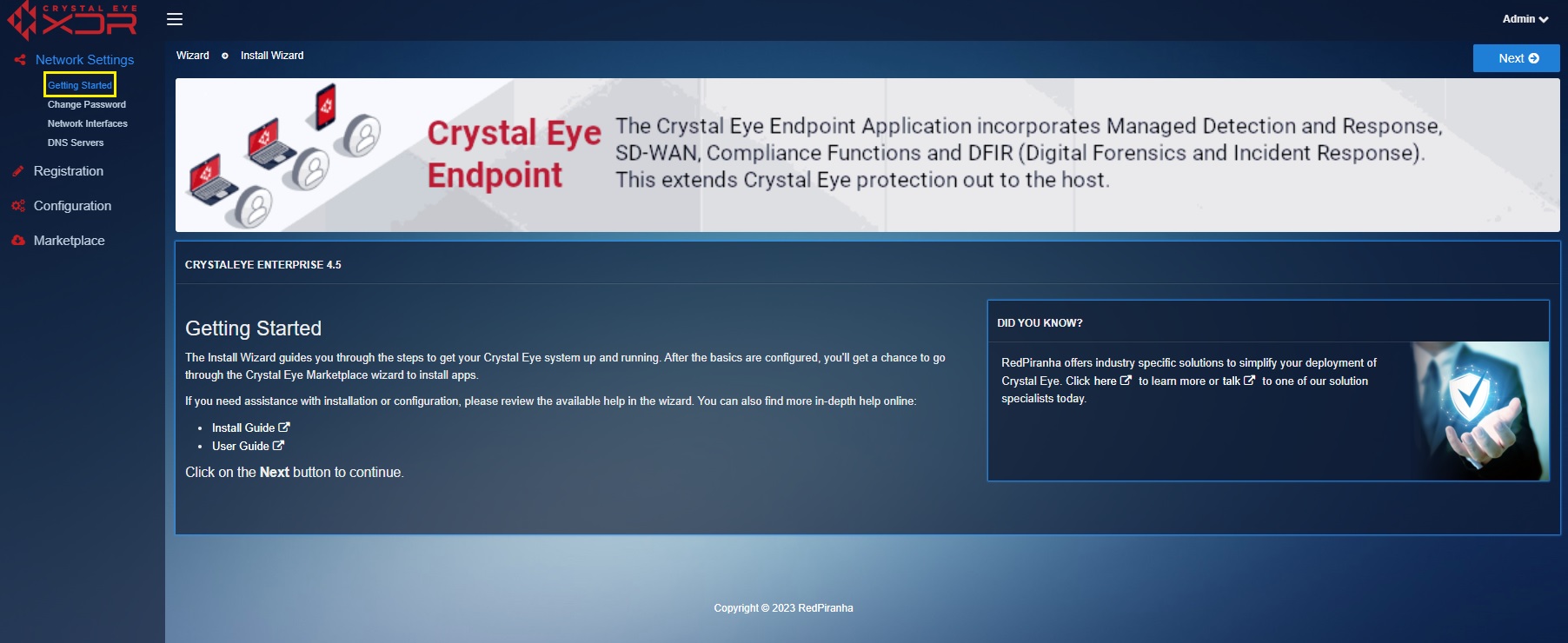
Task: Click the Configuration gears icon
Action: [x=18, y=206]
